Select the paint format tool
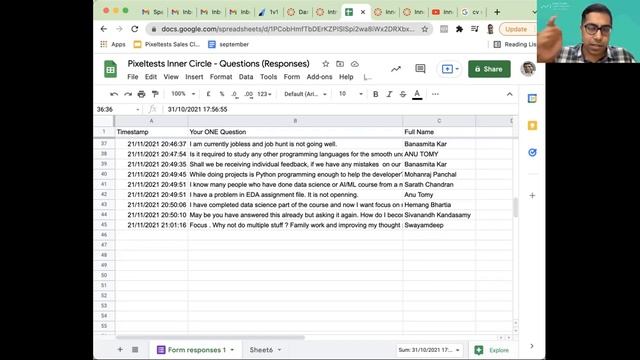640x360 pixels. 155,94
